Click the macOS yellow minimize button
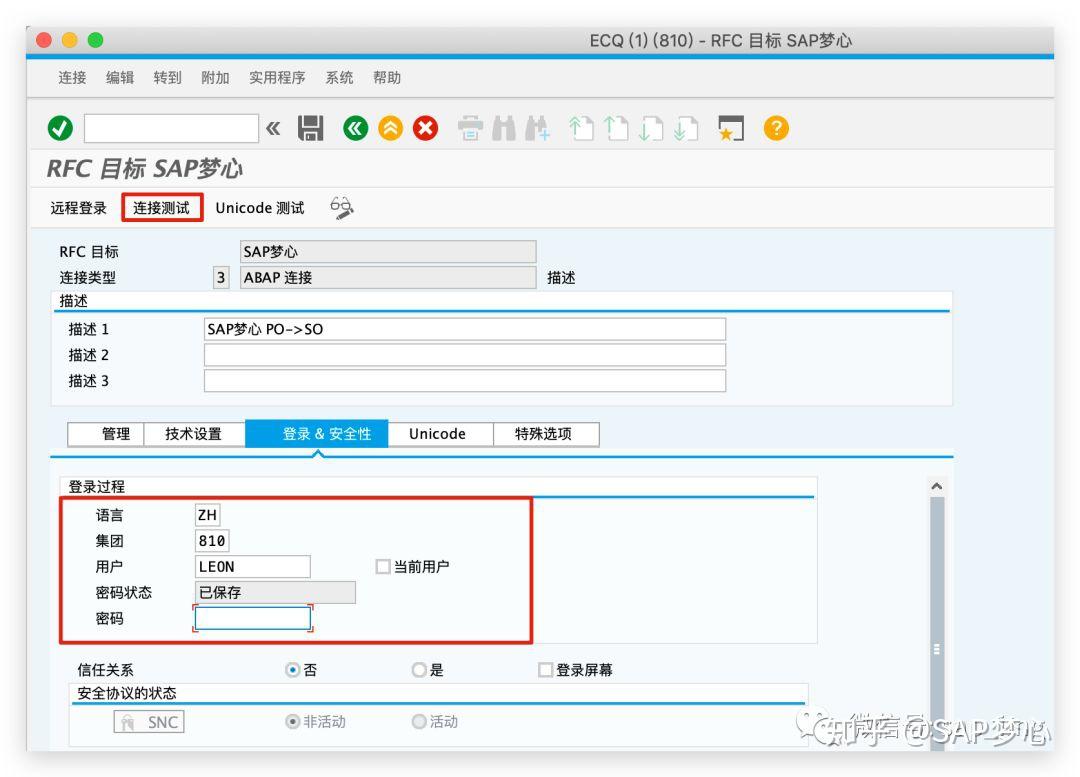Viewport: 1080px width, 777px height. pos(70,40)
